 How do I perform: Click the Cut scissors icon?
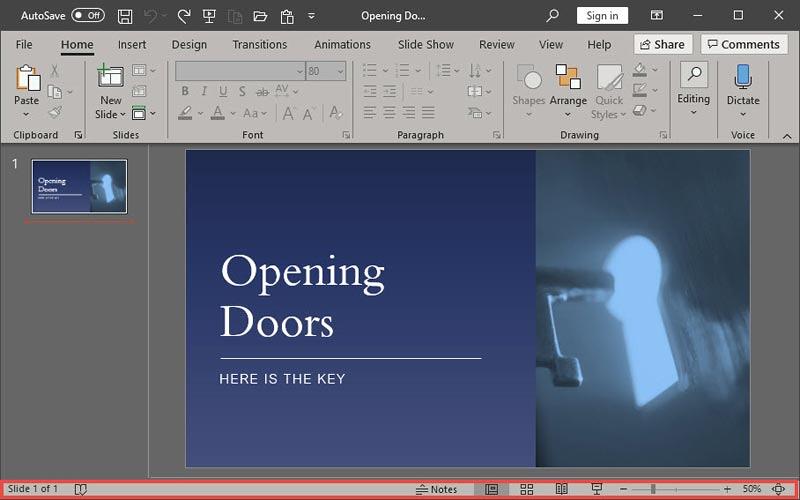pos(55,70)
